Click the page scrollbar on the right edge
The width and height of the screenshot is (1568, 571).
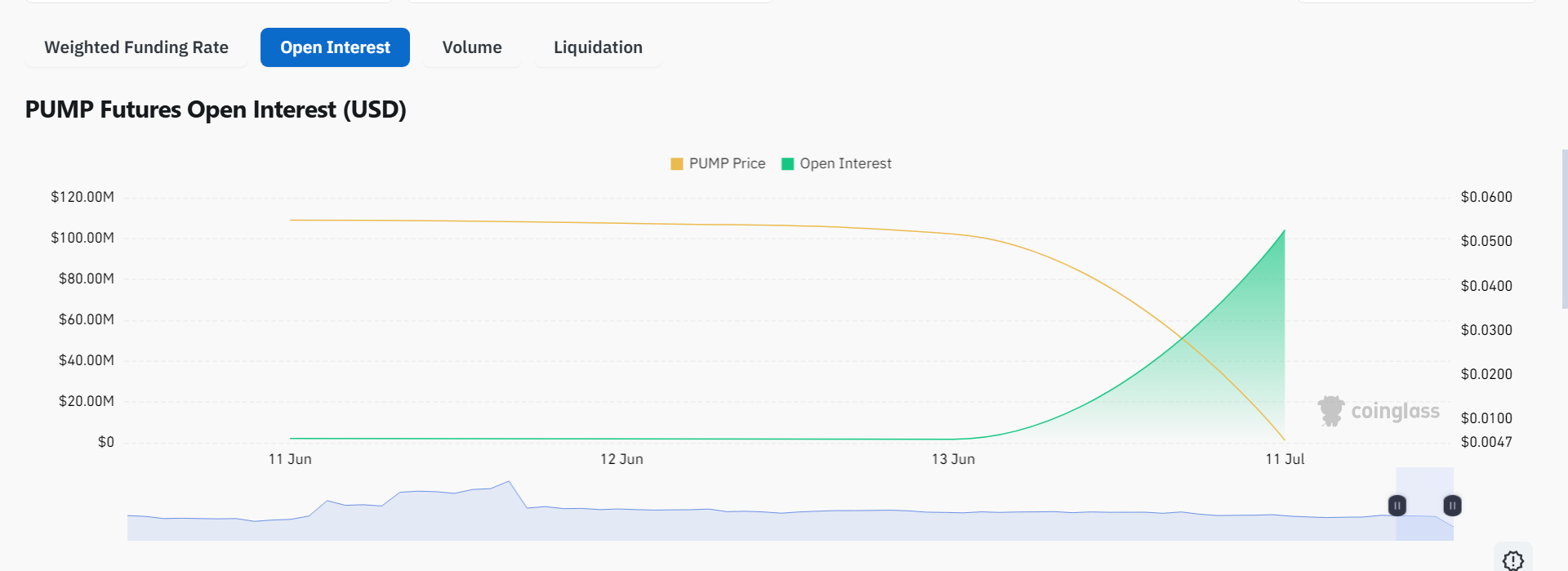tap(1564, 229)
